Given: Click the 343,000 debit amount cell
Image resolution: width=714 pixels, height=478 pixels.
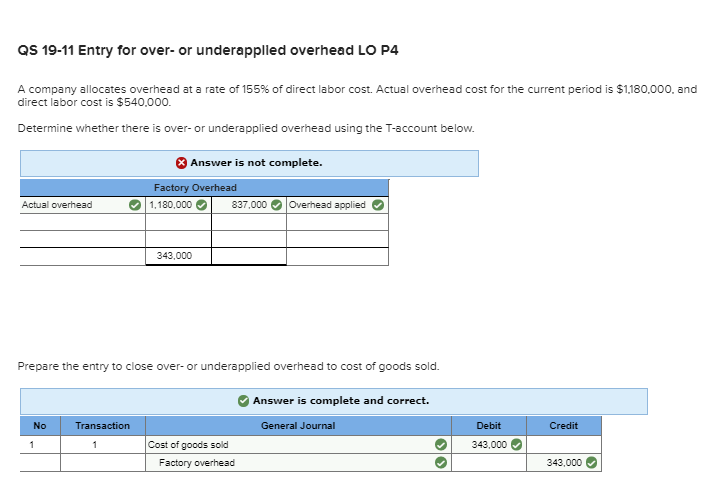Looking at the screenshot, I should point(489,444).
